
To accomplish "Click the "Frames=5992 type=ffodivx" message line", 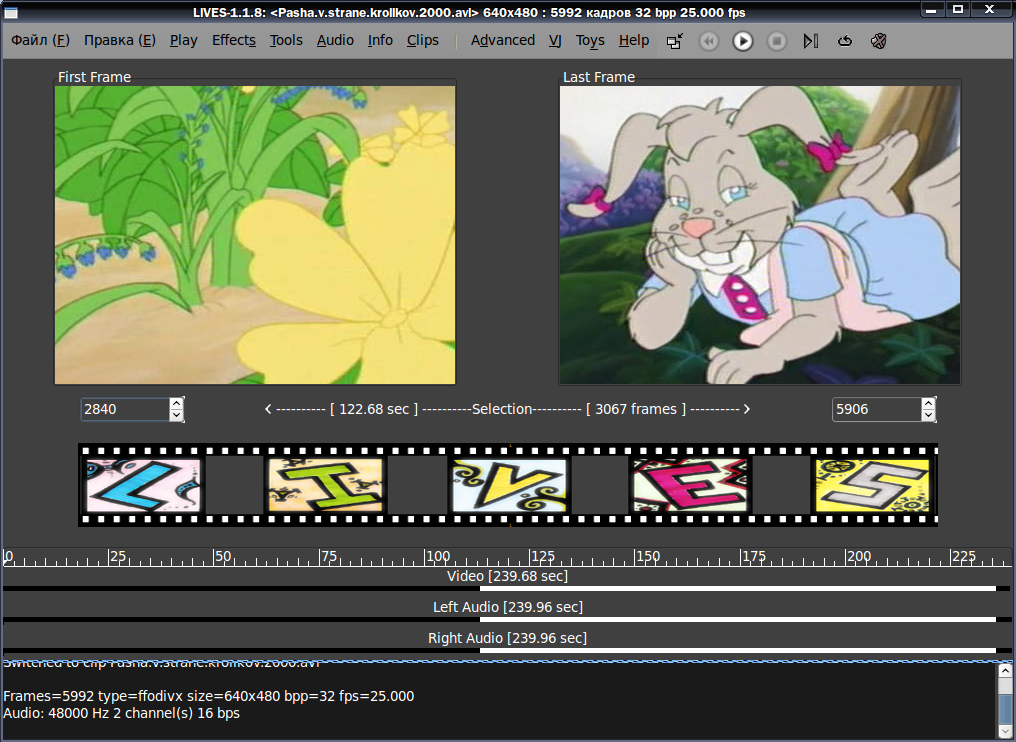I will pos(209,696).
